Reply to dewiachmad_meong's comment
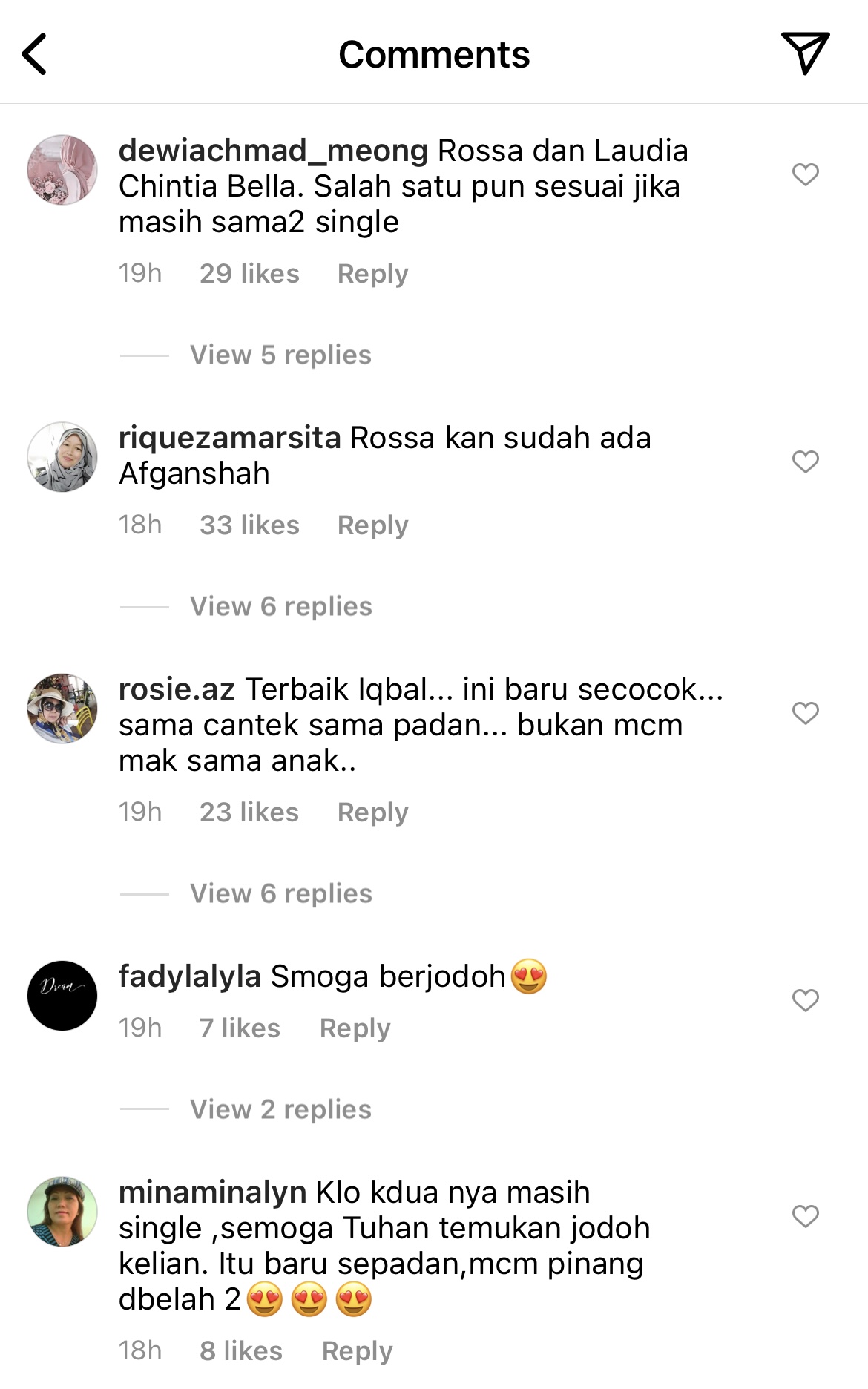868x1389 pixels. 372,274
